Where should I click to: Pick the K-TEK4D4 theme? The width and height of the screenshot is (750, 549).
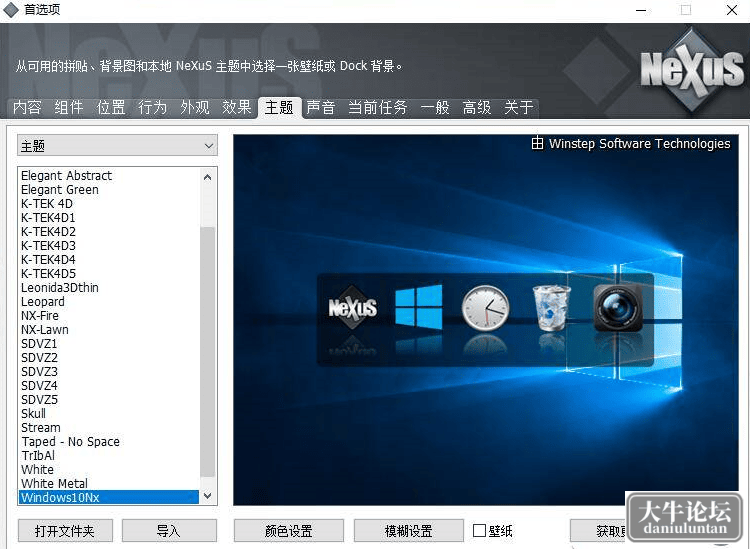109,260
